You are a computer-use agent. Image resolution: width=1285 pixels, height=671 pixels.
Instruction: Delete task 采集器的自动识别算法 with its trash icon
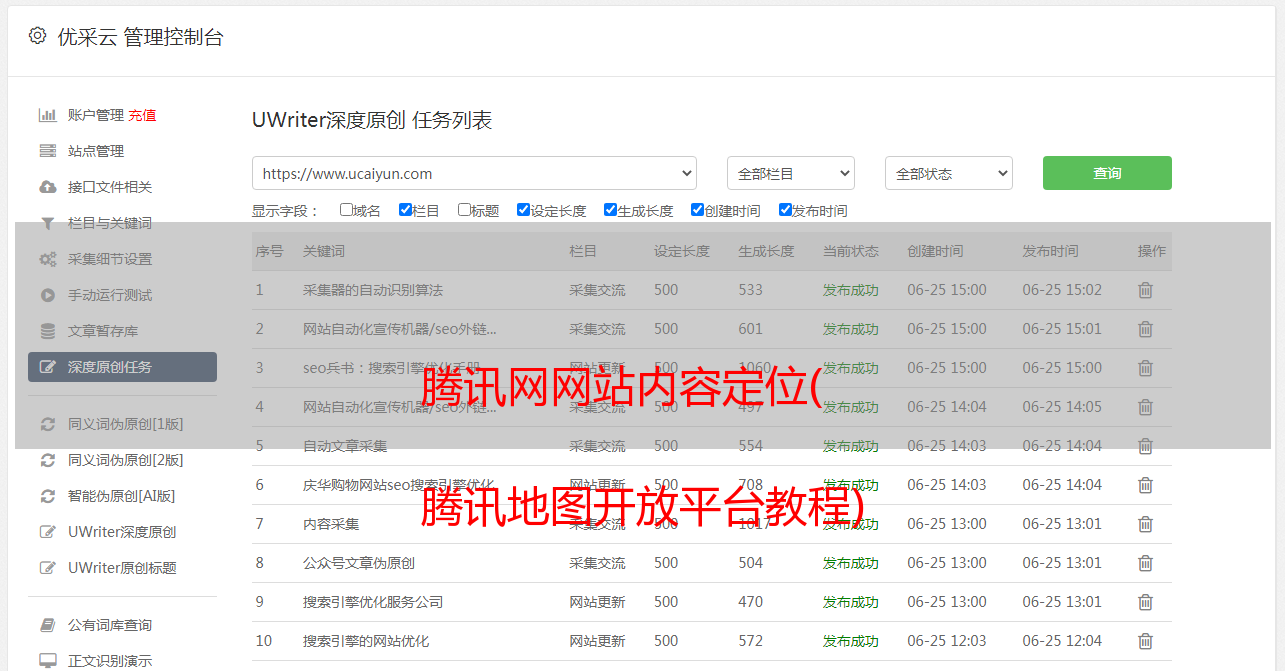[1145, 290]
